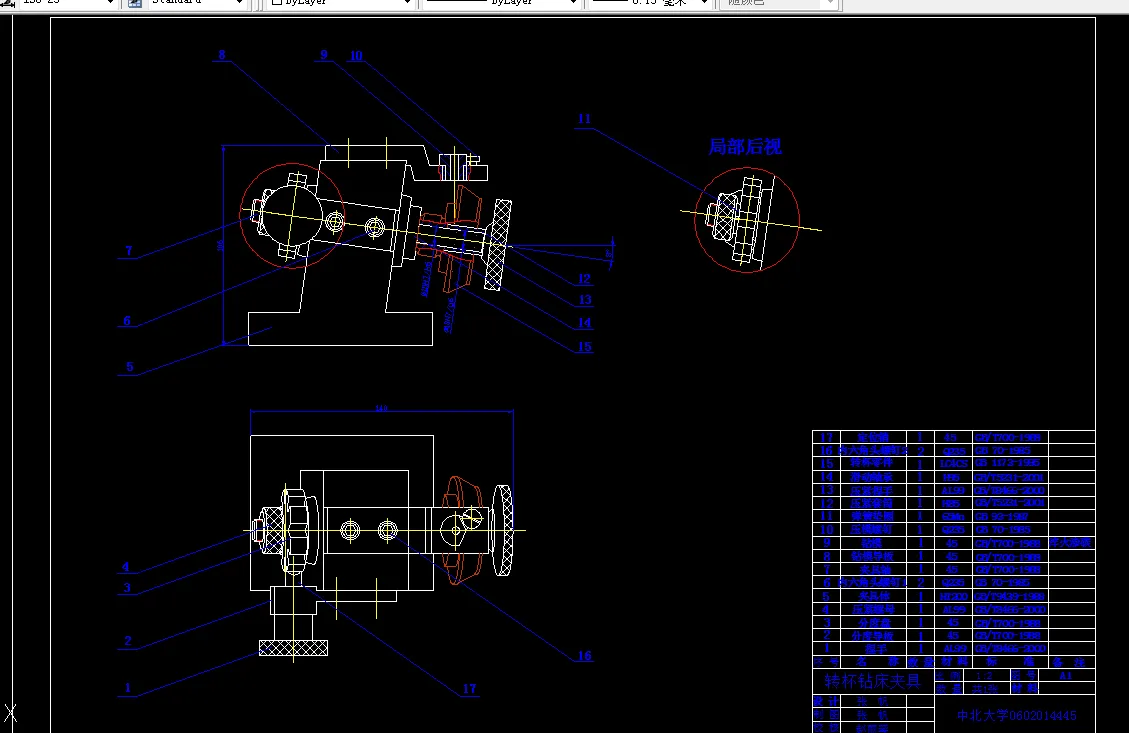Select callout number 14 in the drawing

click(x=584, y=323)
